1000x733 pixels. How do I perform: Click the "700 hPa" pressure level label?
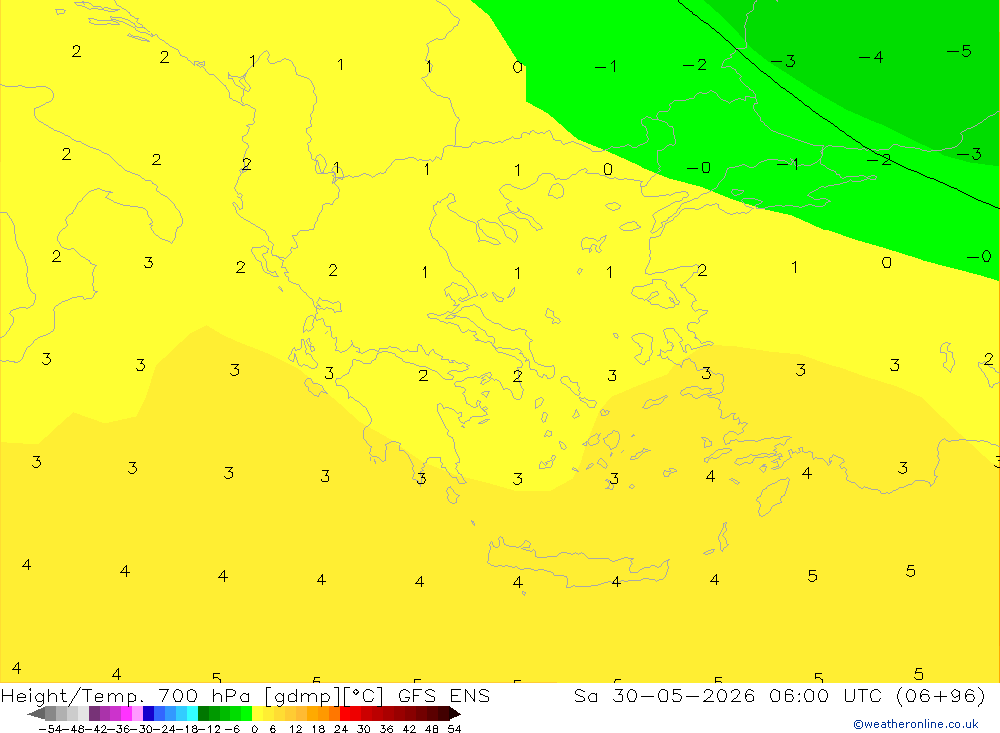(203, 695)
